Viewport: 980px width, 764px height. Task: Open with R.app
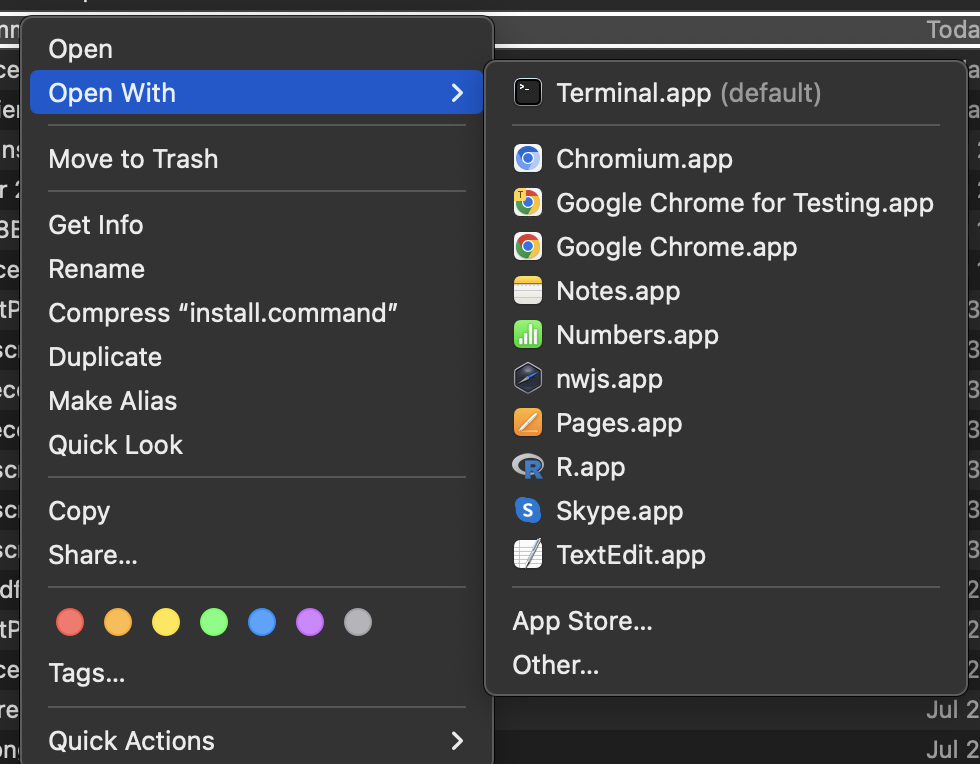click(x=726, y=467)
